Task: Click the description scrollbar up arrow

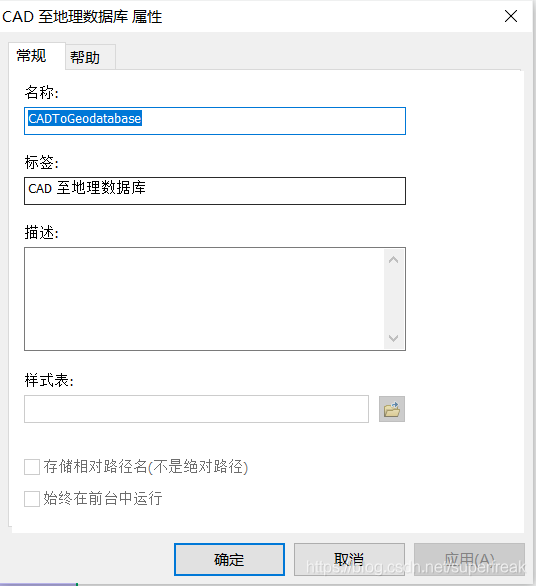Action: [x=393, y=260]
